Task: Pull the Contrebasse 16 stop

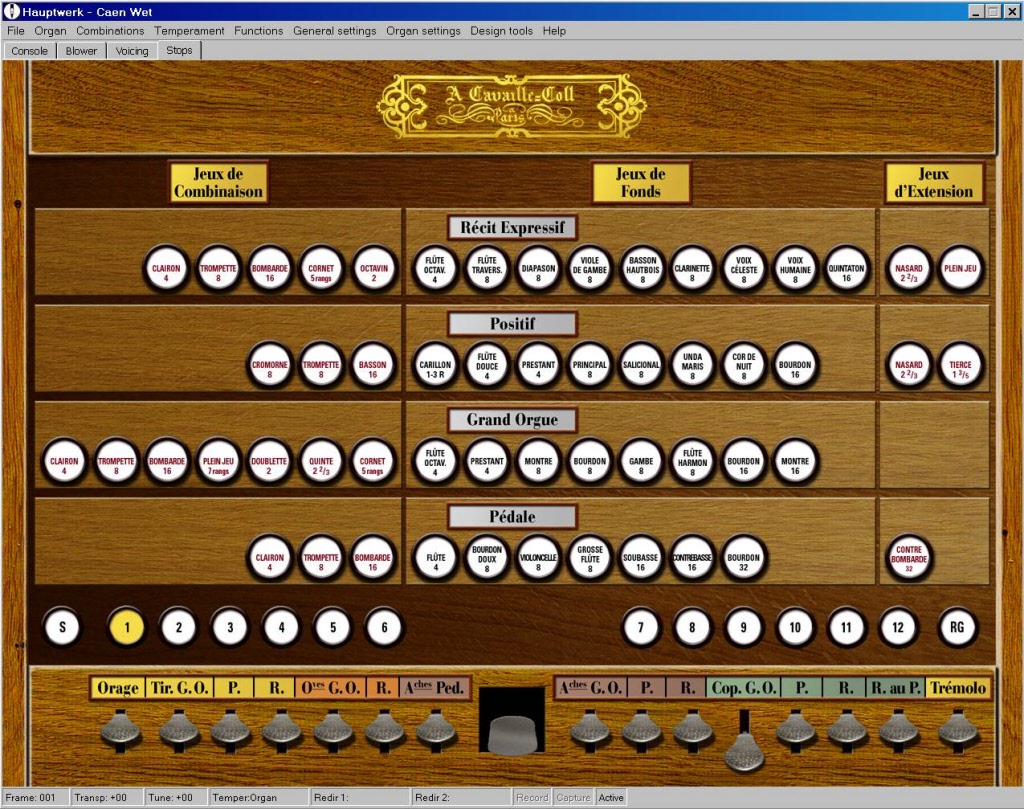Action: [692, 558]
